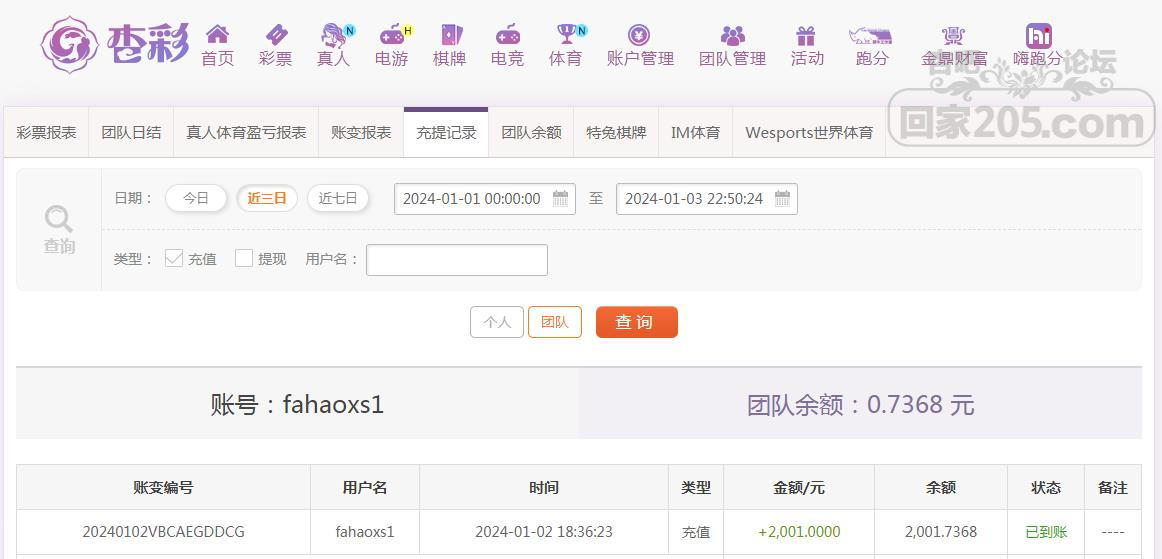
Task: Click the orange 查询 search button
Action: coord(637,322)
